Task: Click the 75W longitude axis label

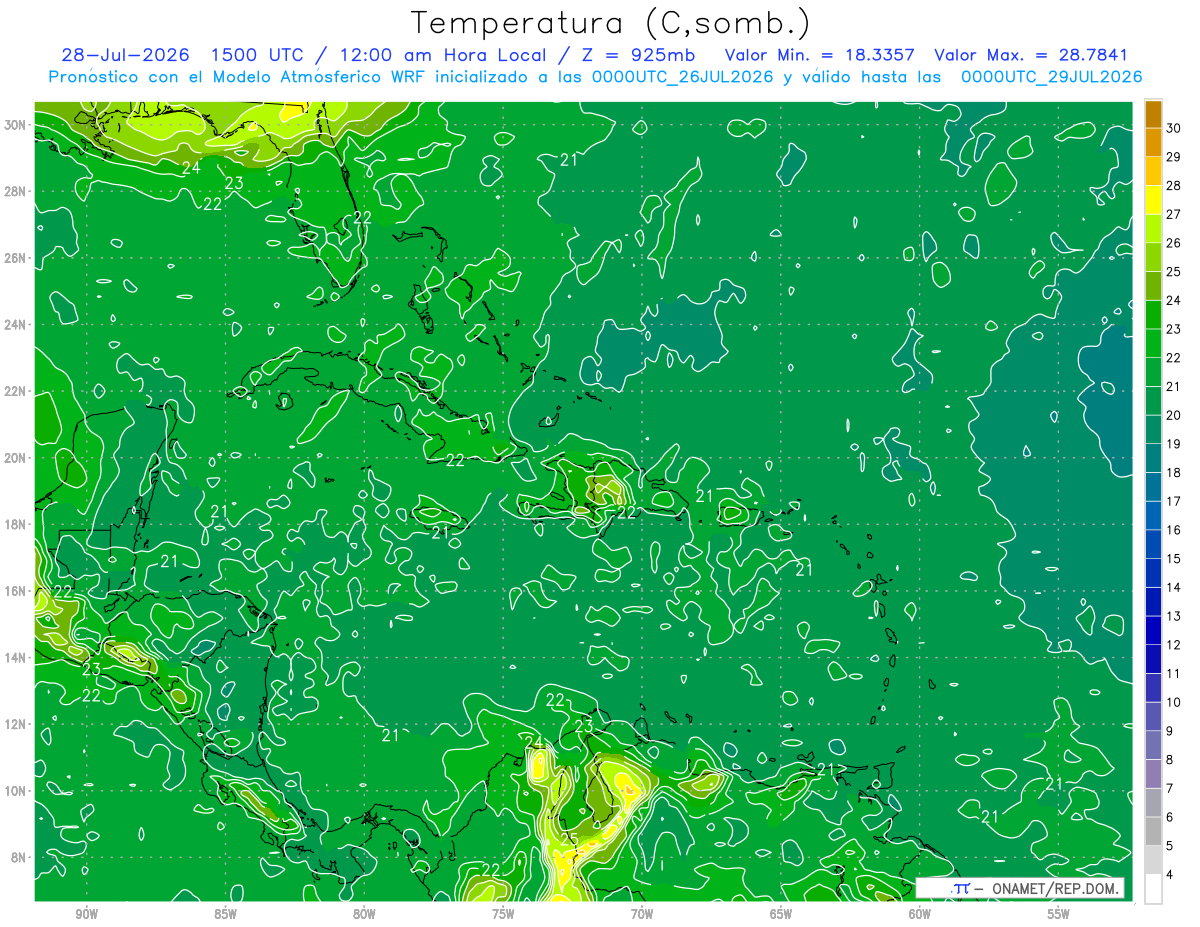Action: [x=503, y=914]
